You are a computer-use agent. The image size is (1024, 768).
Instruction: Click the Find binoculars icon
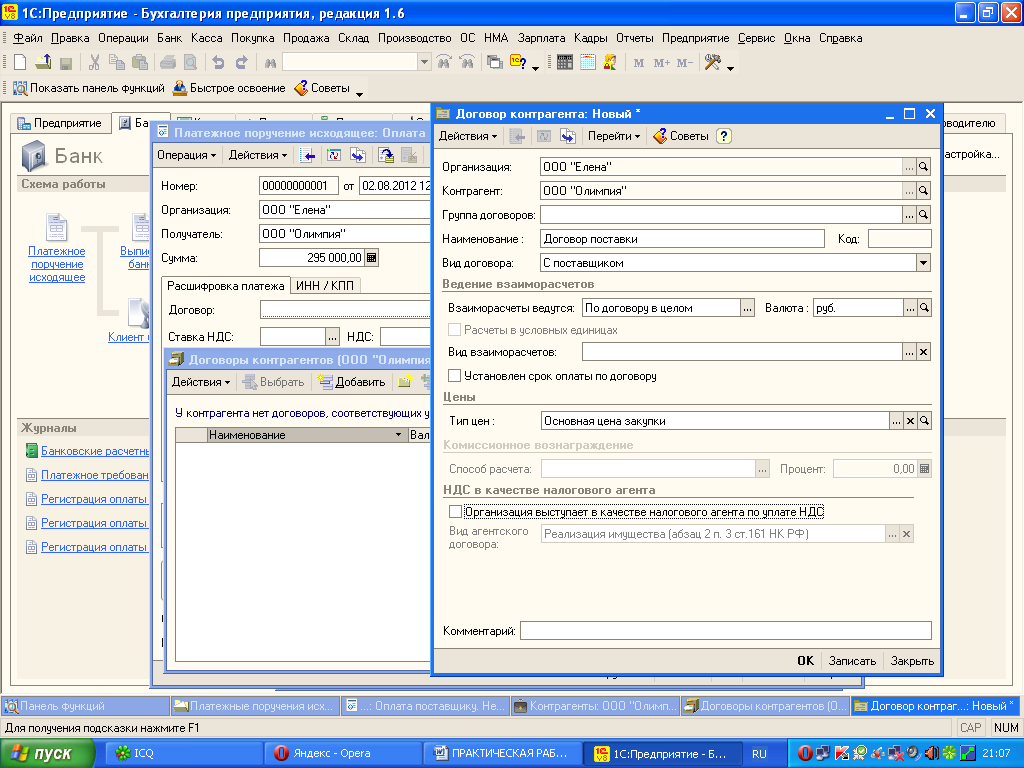(x=270, y=63)
